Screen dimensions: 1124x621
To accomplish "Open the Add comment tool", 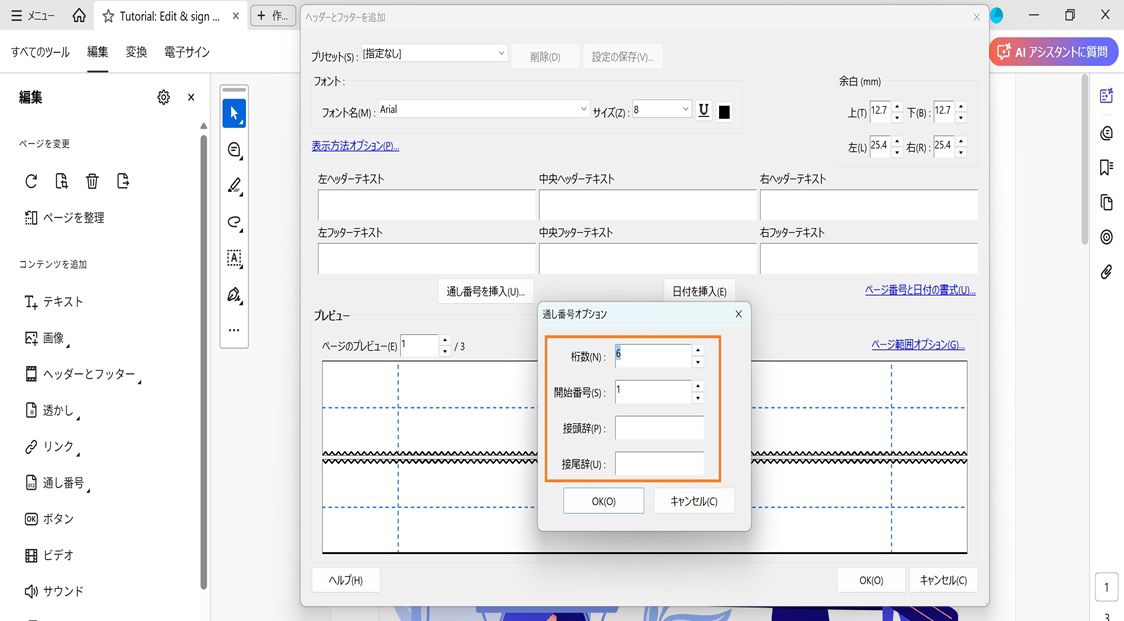I will pos(234,149).
